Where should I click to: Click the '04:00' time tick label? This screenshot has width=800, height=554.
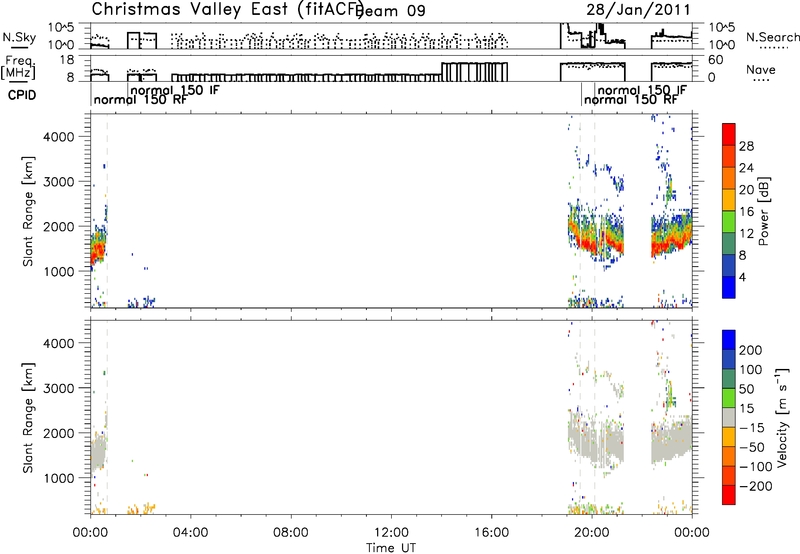click(190, 533)
